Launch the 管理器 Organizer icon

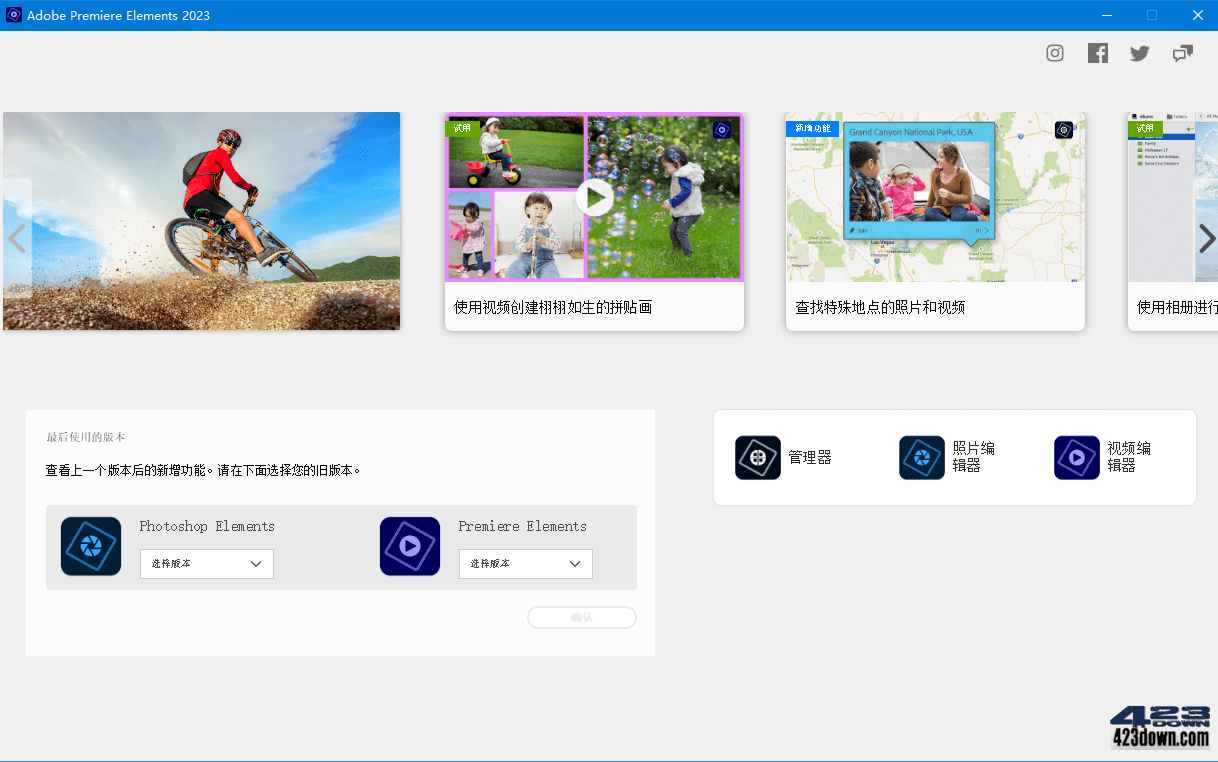[x=758, y=458]
